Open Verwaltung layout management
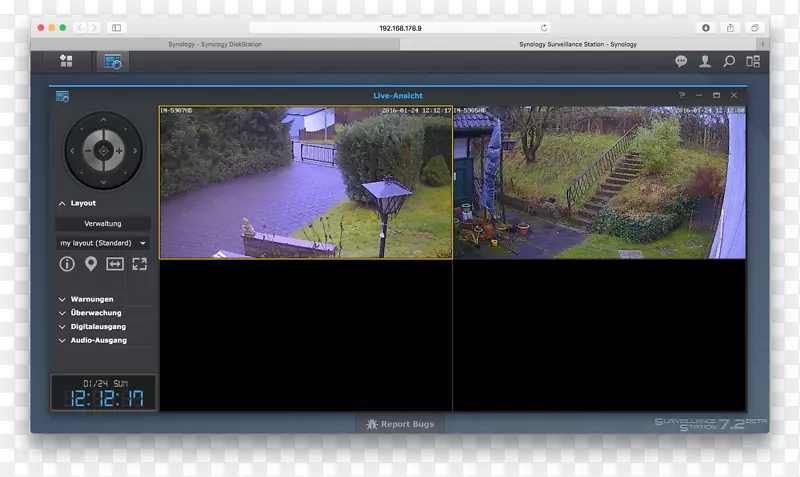The height and width of the screenshot is (477, 800). point(103,223)
